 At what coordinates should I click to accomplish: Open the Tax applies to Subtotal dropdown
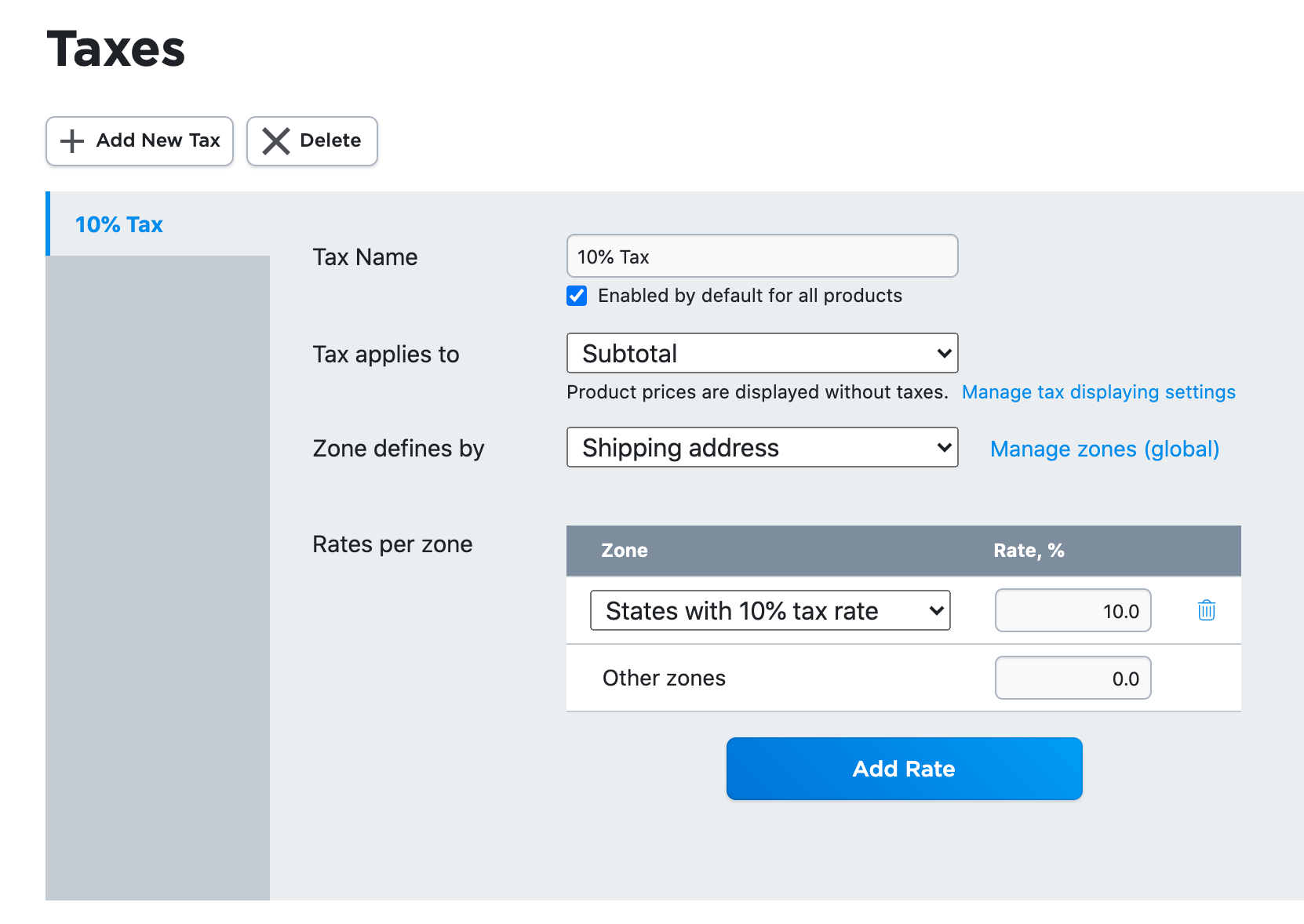click(761, 354)
